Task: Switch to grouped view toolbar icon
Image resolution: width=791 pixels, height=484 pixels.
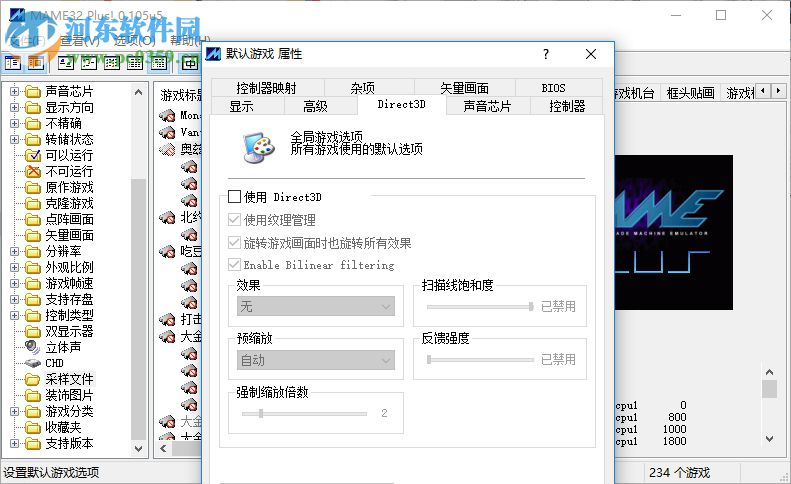Action: (159, 63)
